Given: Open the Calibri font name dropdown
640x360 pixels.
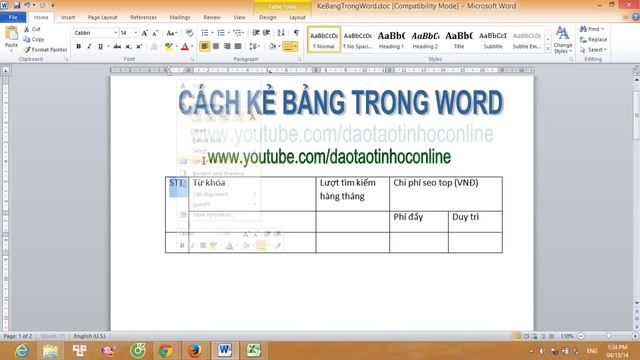Looking at the screenshot, I should click(x=116, y=33).
